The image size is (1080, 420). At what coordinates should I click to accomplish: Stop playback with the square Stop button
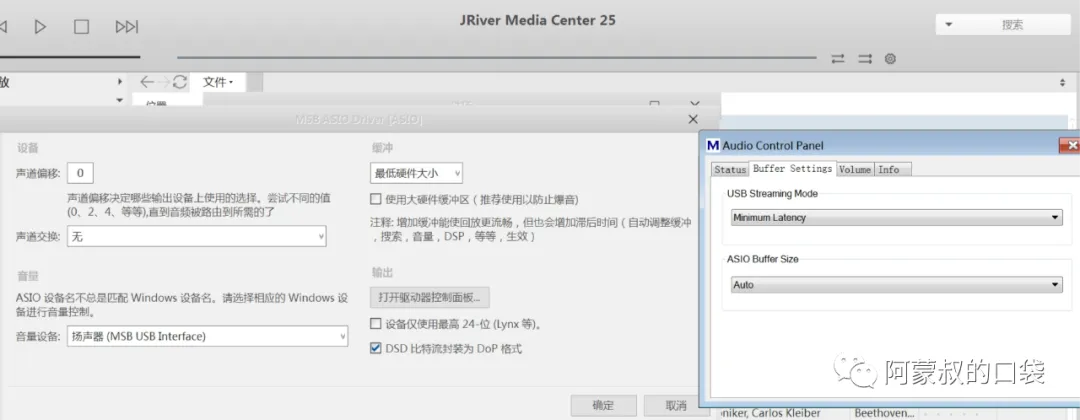[x=81, y=27]
